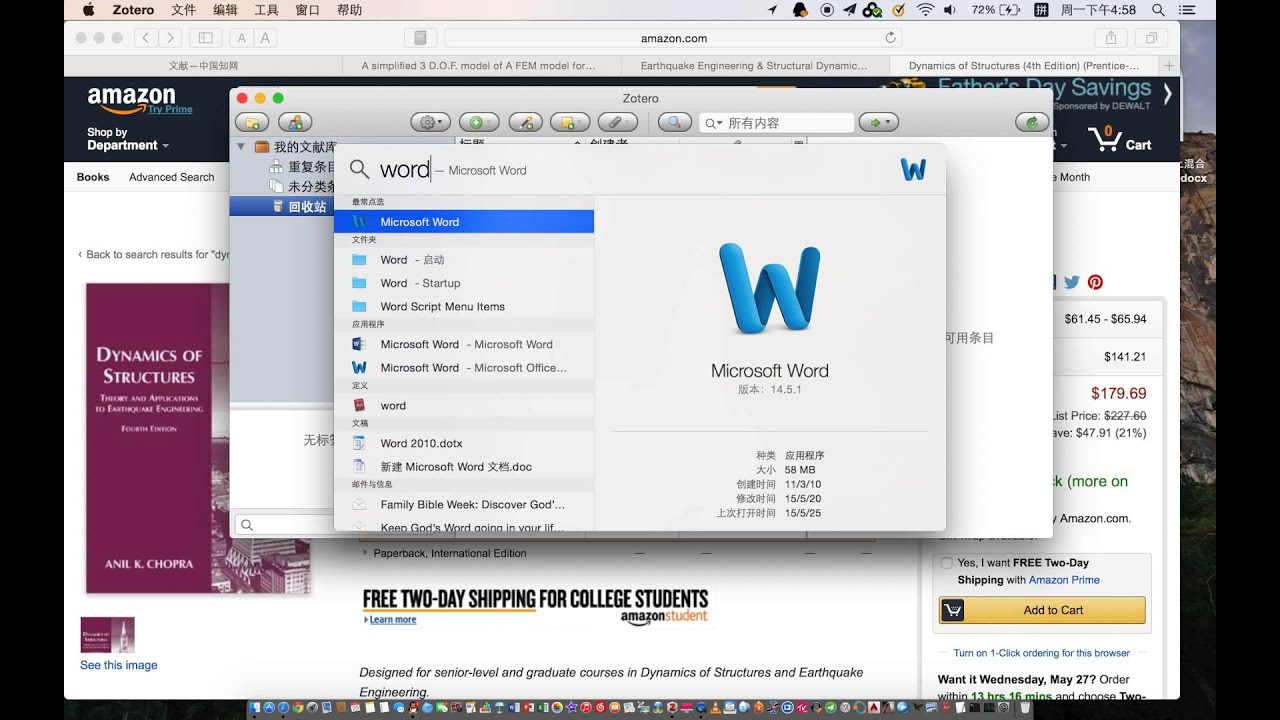
Task: Open Amazon Cart
Action: point(1120,139)
